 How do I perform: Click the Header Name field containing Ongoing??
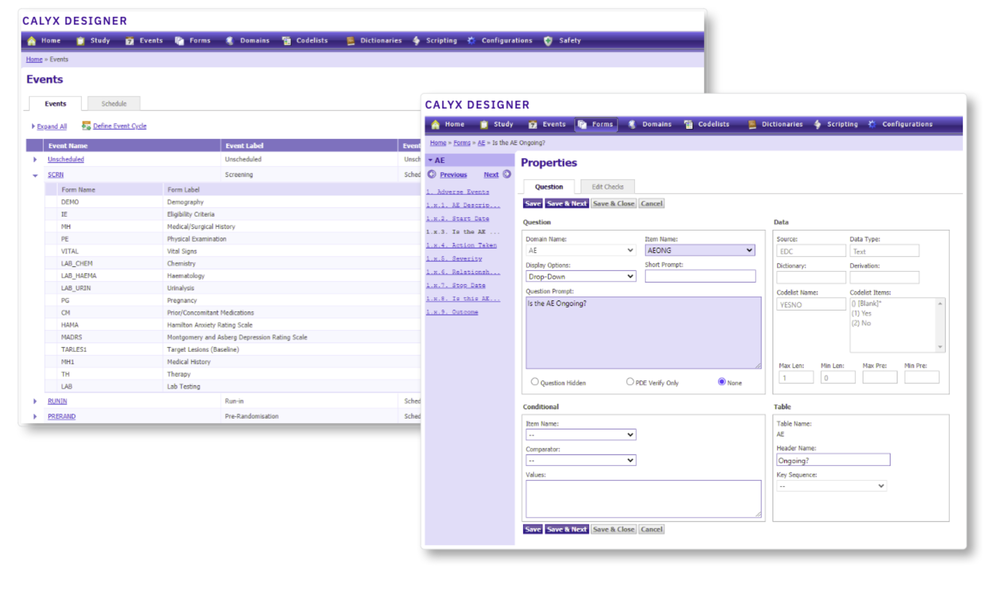coord(833,460)
